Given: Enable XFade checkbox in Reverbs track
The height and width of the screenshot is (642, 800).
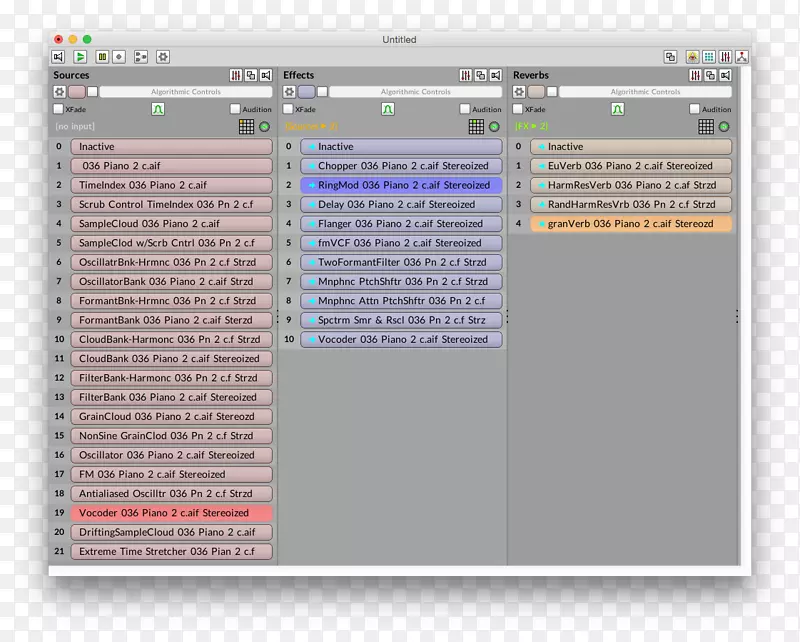Looking at the screenshot, I should [x=518, y=109].
